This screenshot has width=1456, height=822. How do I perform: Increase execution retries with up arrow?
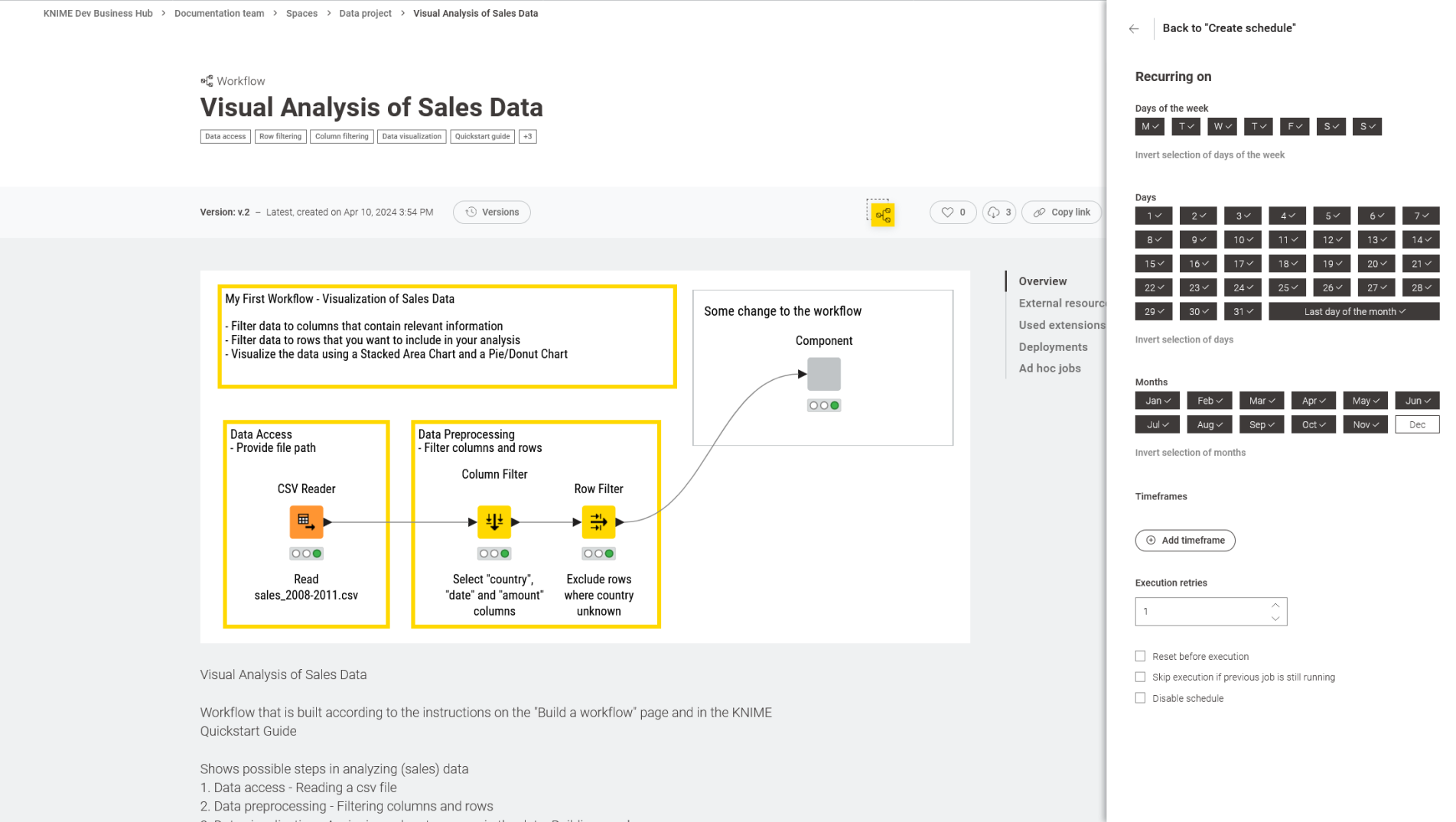(x=1275, y=605)
